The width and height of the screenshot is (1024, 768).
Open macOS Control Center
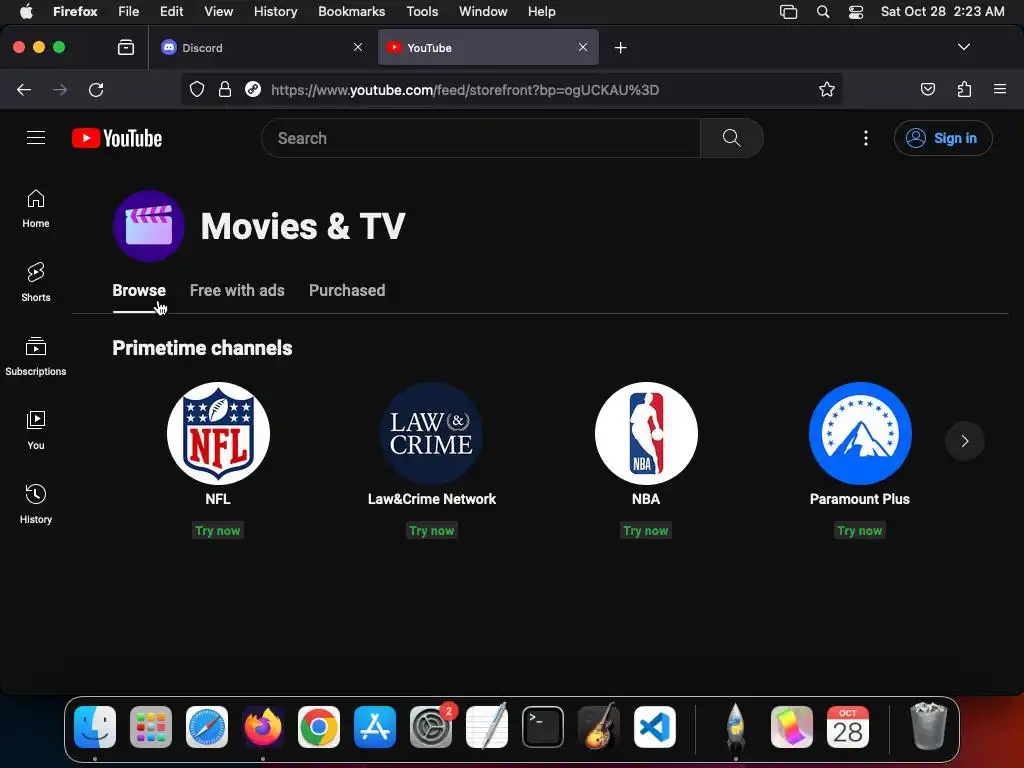click(856, 12)
